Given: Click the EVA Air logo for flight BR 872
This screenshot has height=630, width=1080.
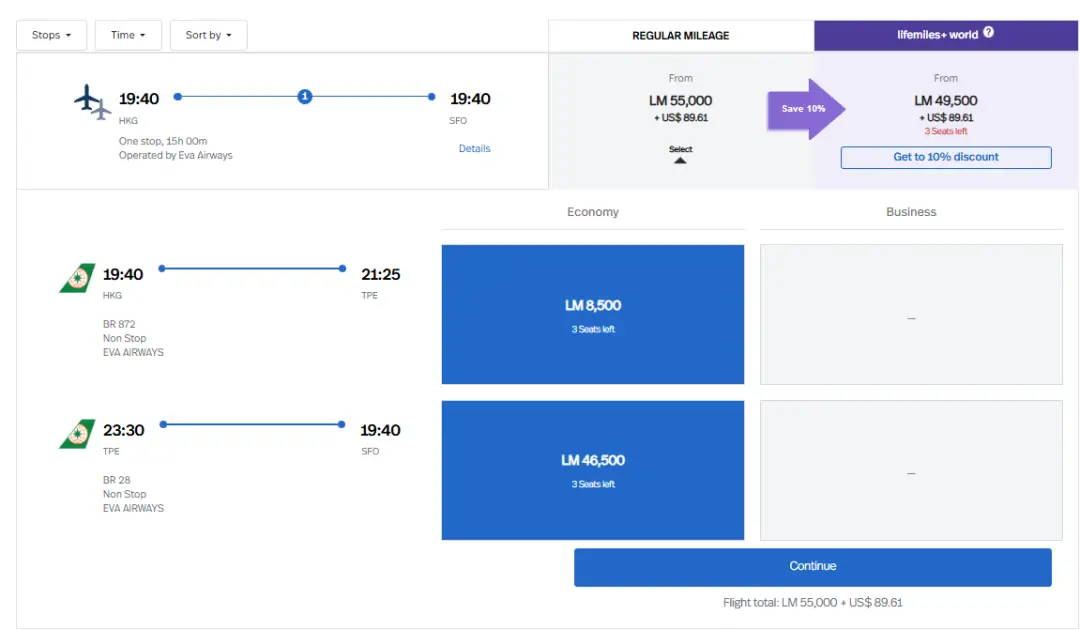Looking at the screenshot, I should coord(77,278).
